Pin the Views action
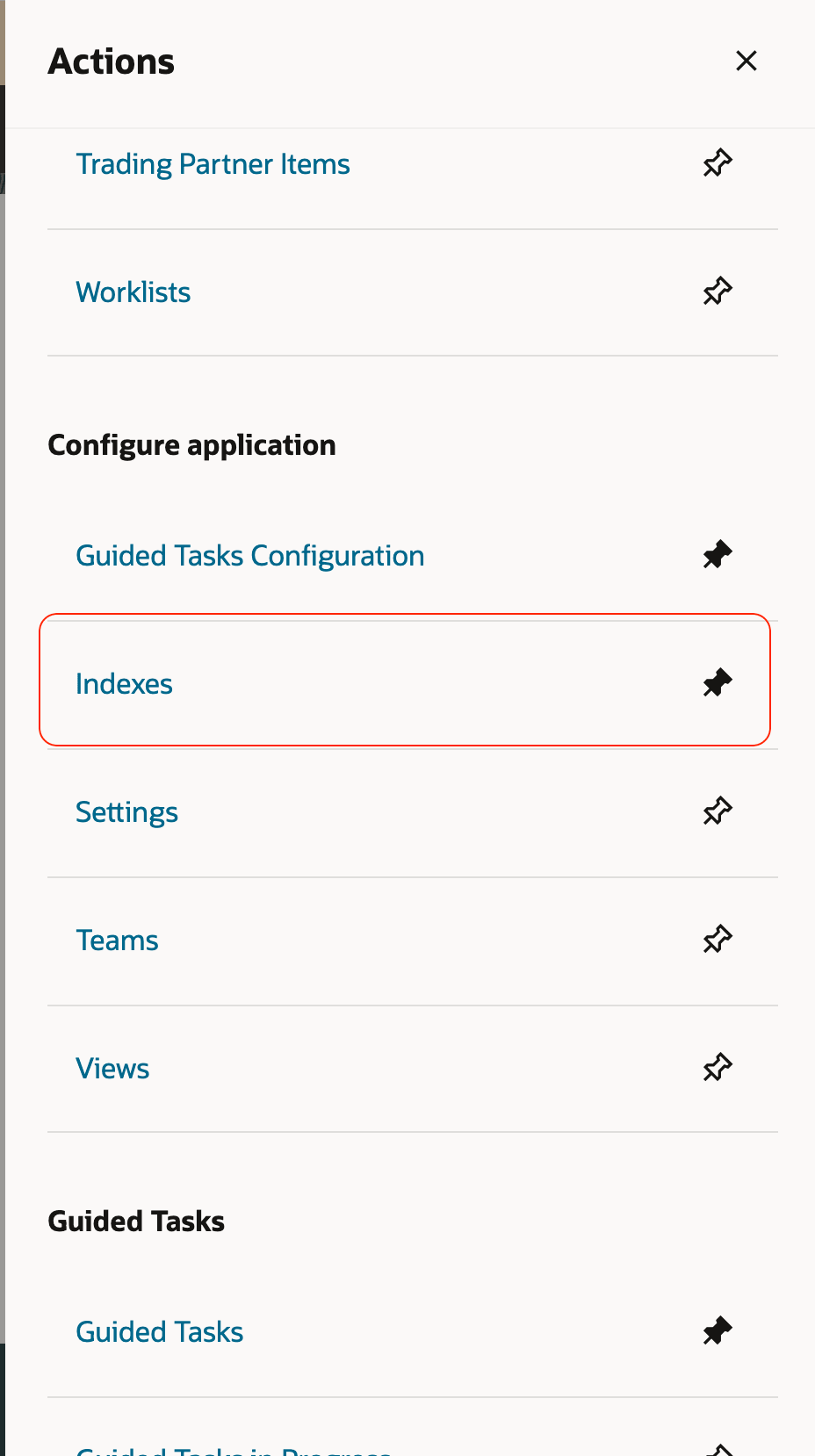Screen dimensions: 815x1456 [716, 1067]
